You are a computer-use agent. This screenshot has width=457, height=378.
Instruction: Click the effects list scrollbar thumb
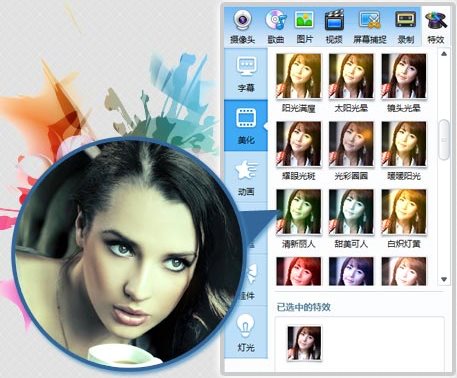coord(444,140)
